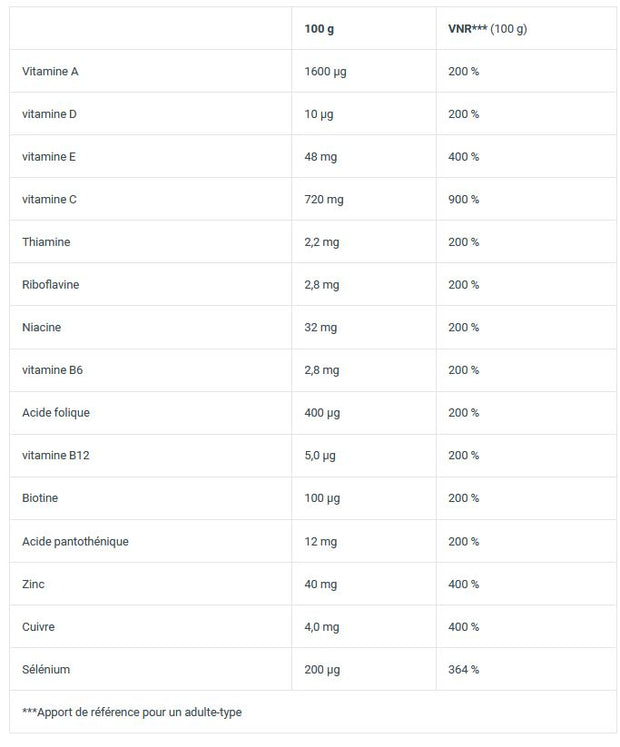The width and height of the screenshot is (620, 747).
Task: Click the Biotine row label
Action: pyautogui.click(x=40, y=498)
